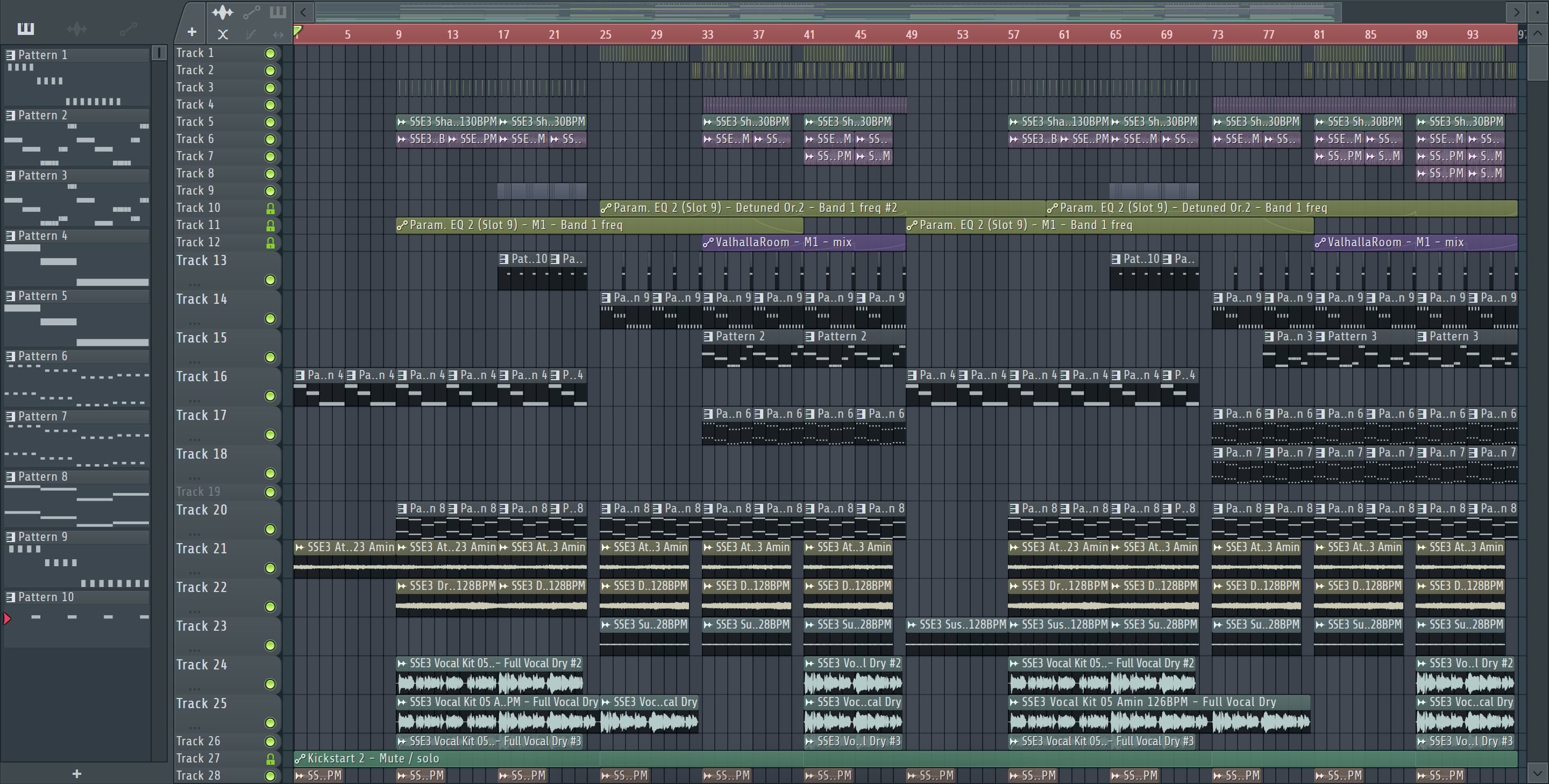Click bar 49 on the timeline ruler
Viewport: 1549px width, 784px height.
coord(912,35)
